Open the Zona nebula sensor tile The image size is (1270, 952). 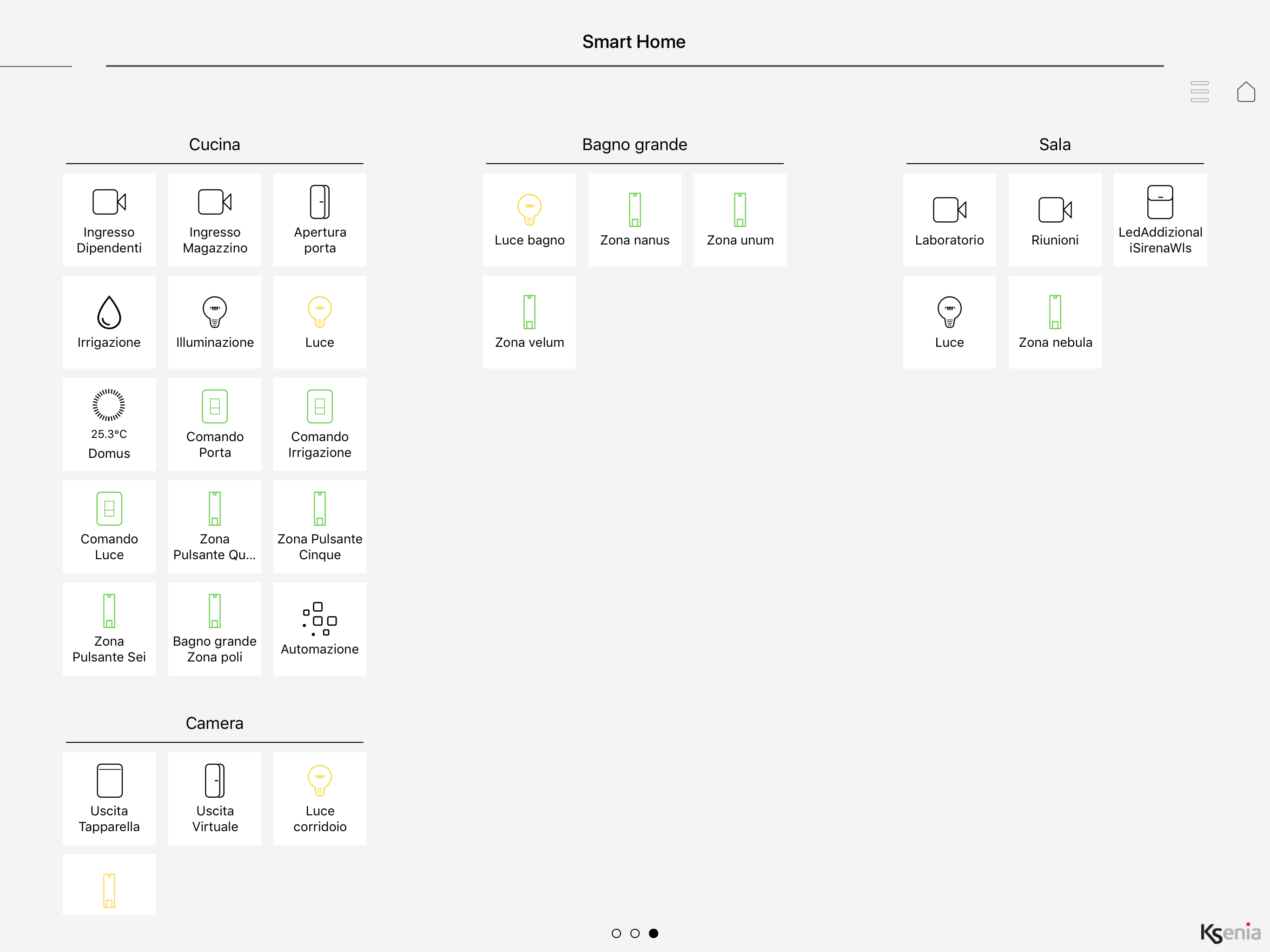coord(1055,322)
